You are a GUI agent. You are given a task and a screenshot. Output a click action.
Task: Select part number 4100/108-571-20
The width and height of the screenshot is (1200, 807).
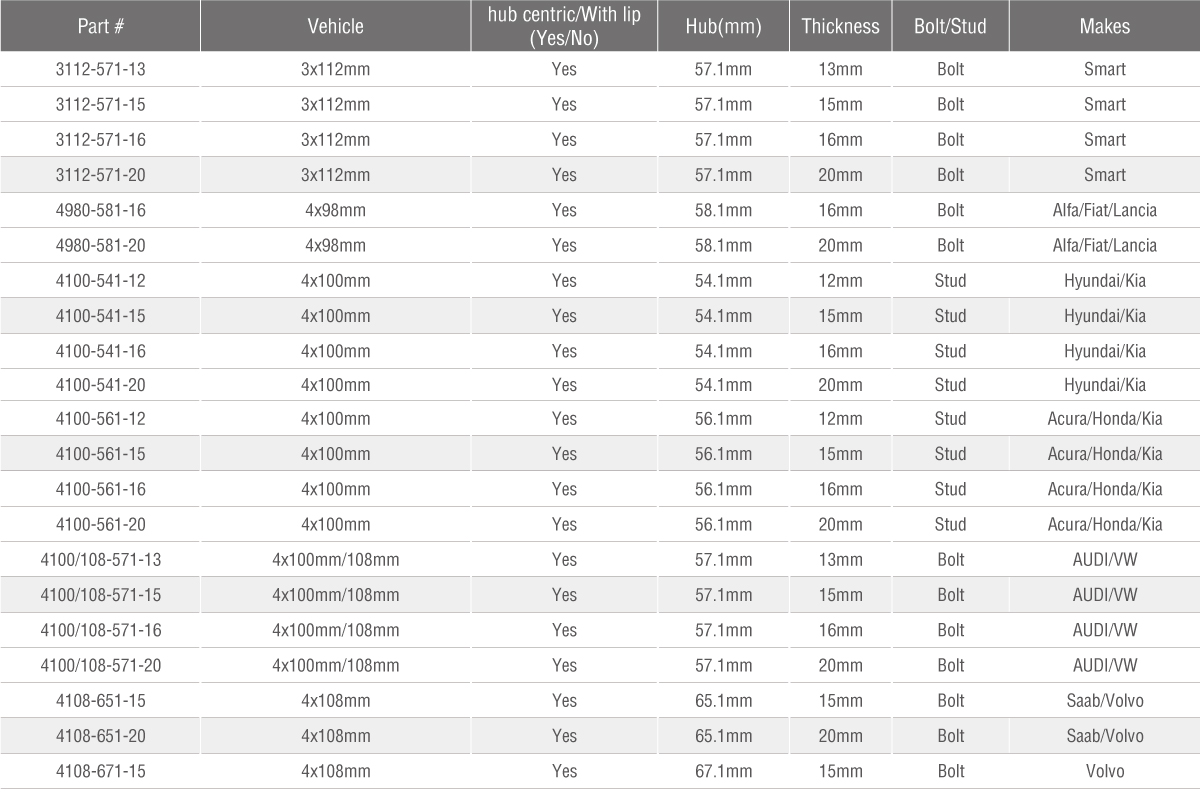100,666
